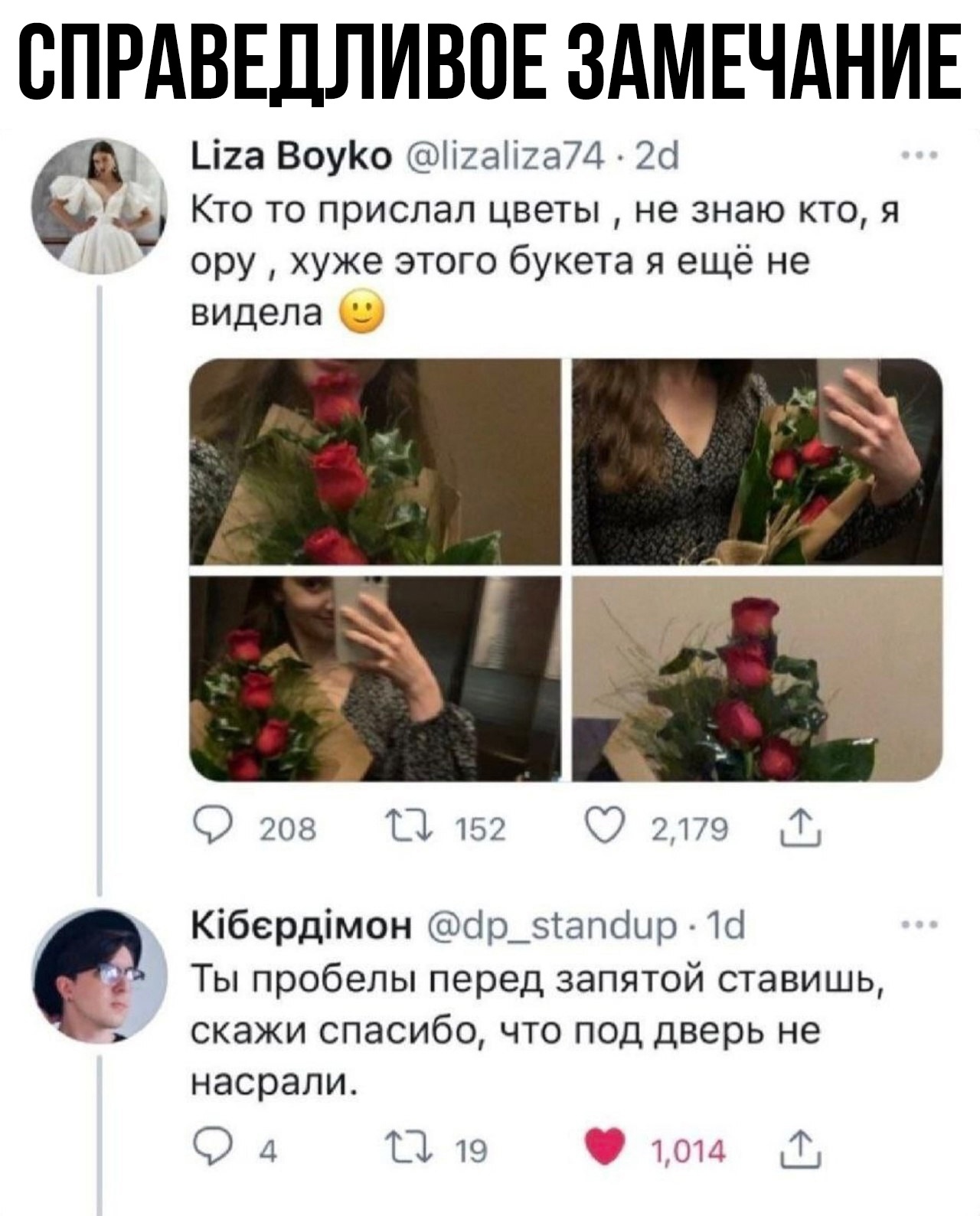View bottom-left selfie with phone photo

(x=376, y=678)
